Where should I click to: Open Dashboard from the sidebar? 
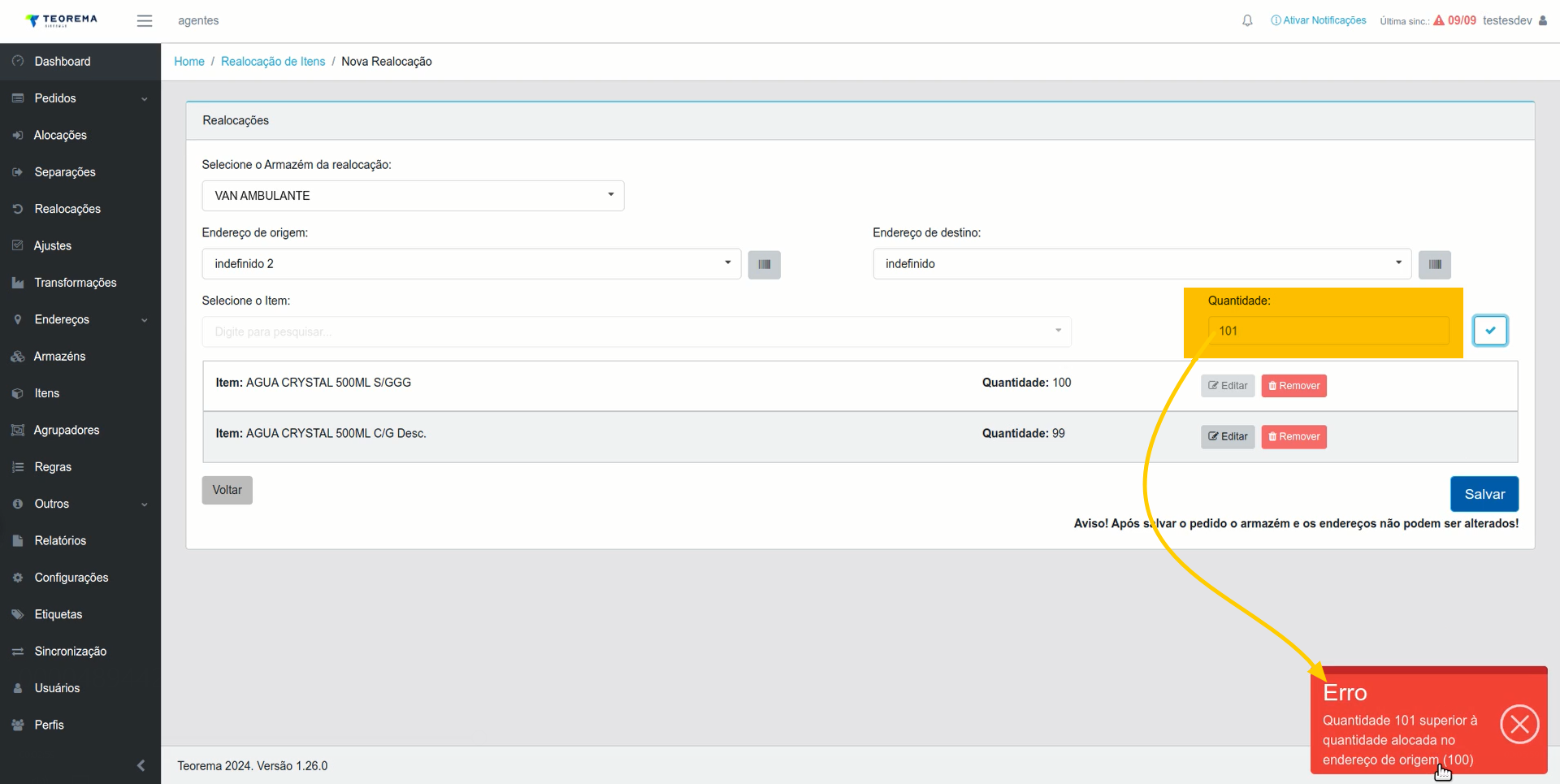[80, 62]
